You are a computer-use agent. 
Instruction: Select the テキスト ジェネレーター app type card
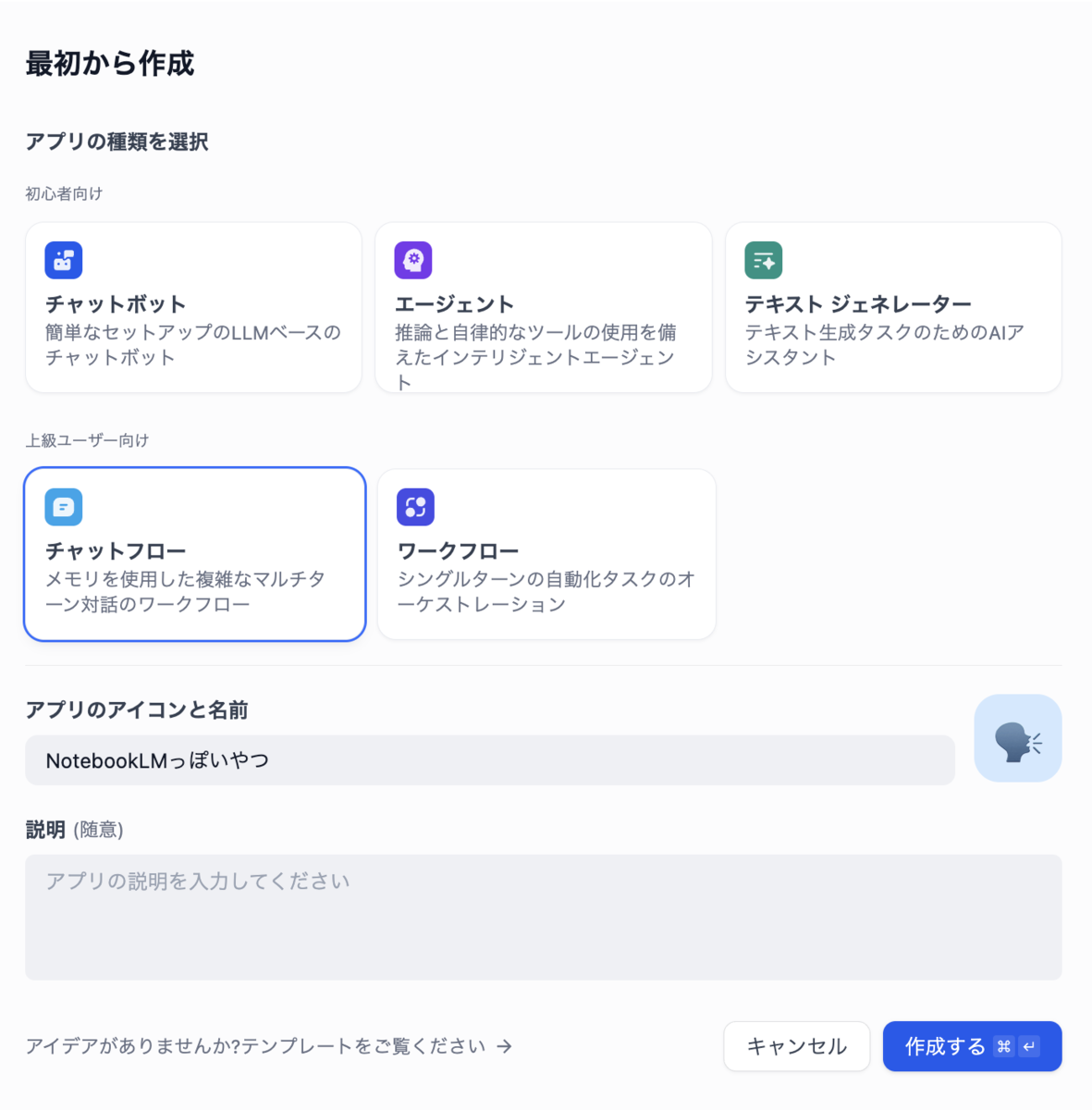point(893,307)
